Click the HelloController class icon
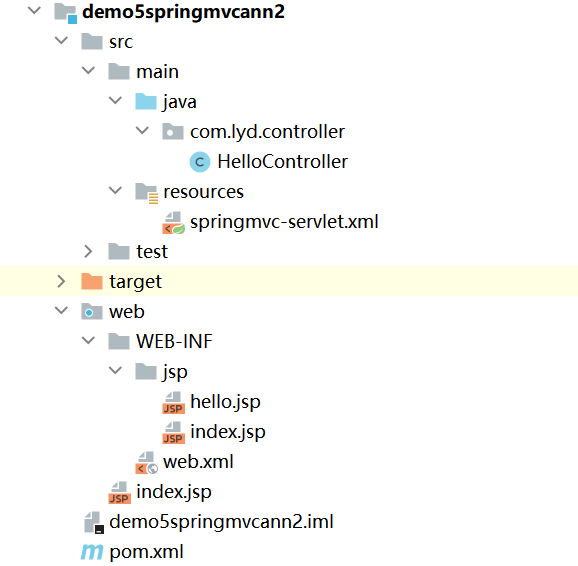The width and height of the screenshot is (578, 566). (x=200, y=162)
